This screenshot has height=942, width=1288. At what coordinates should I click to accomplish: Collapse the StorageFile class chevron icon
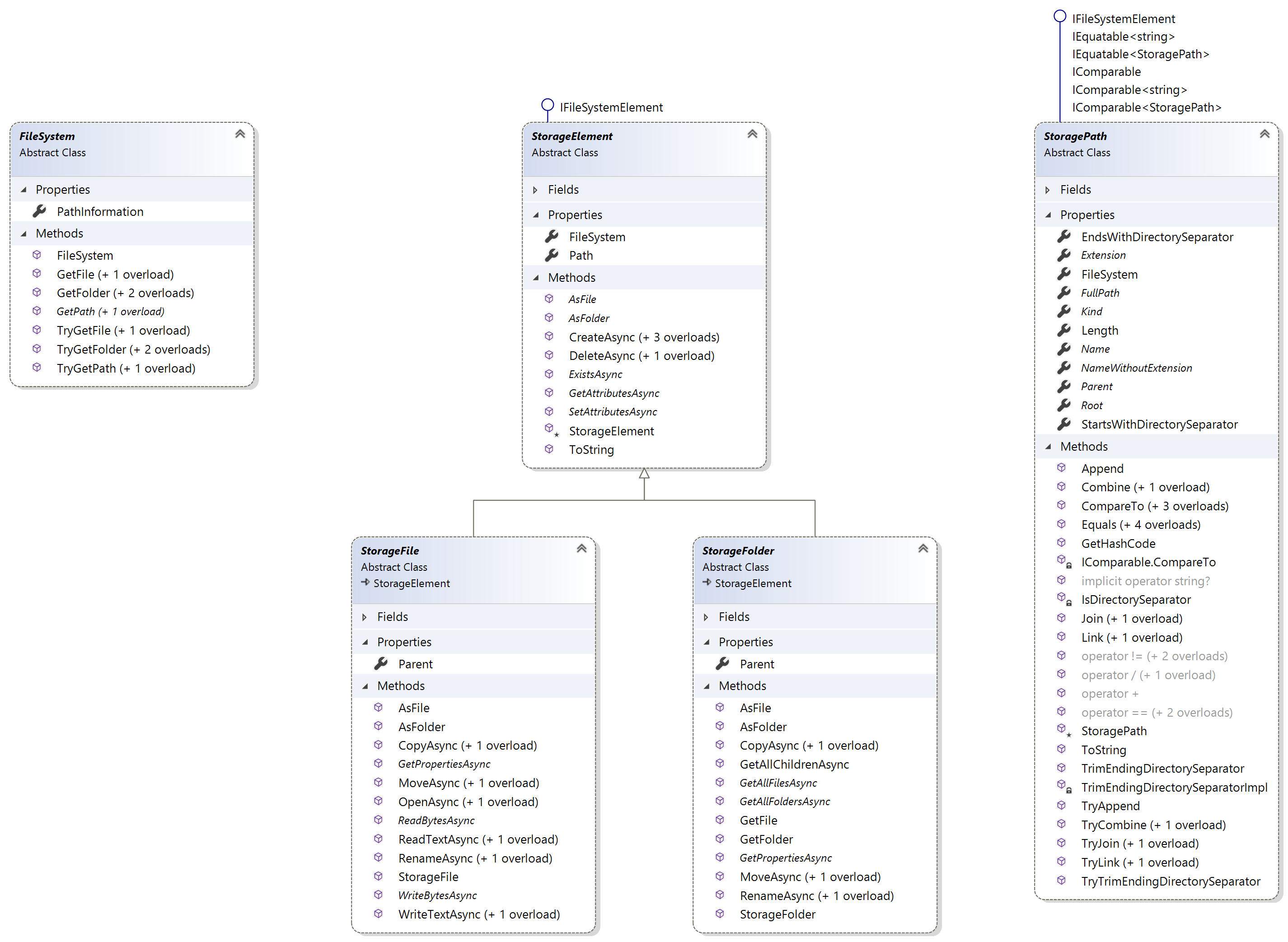[x=581, y=549]
